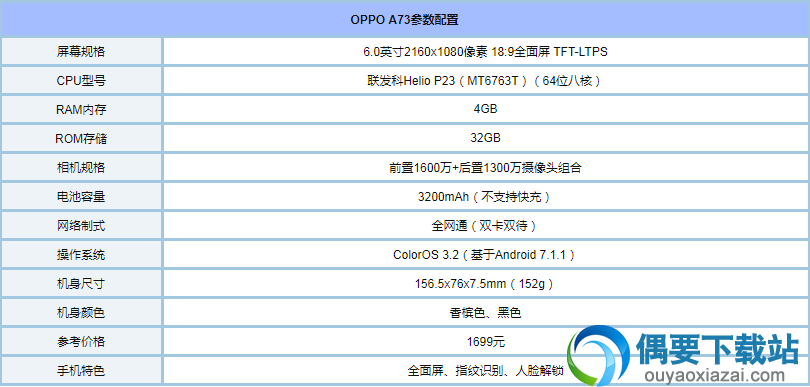This screenshot has height=387, width=810.
Task: Select the ROM存储 label cell
Action: (x=82, y=138)
